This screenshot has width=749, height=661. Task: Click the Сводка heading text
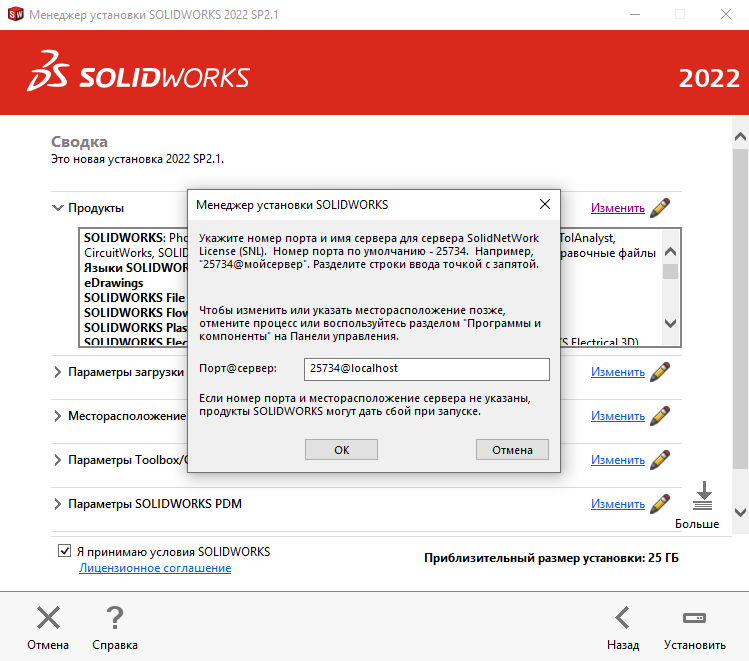click(x=79, y=142)
